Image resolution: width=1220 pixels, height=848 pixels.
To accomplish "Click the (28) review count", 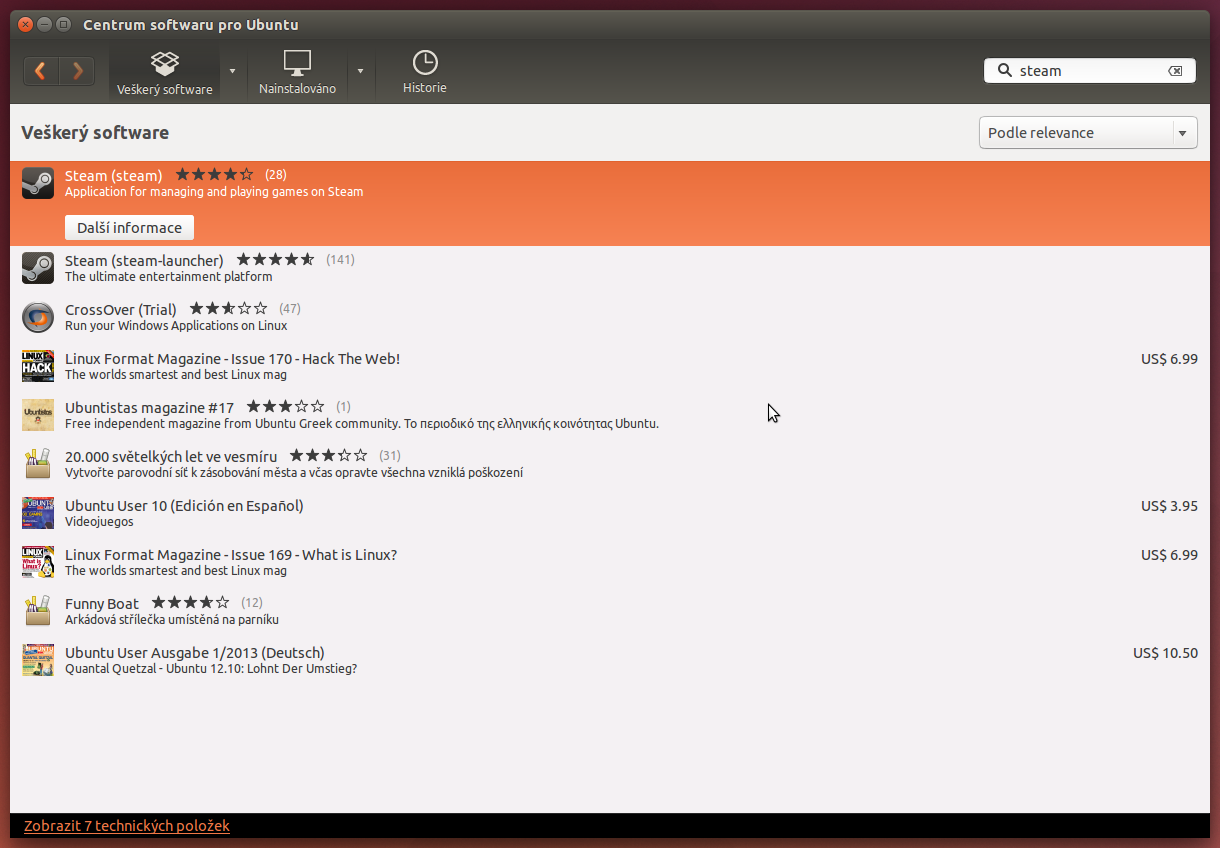I will (276, 175).
